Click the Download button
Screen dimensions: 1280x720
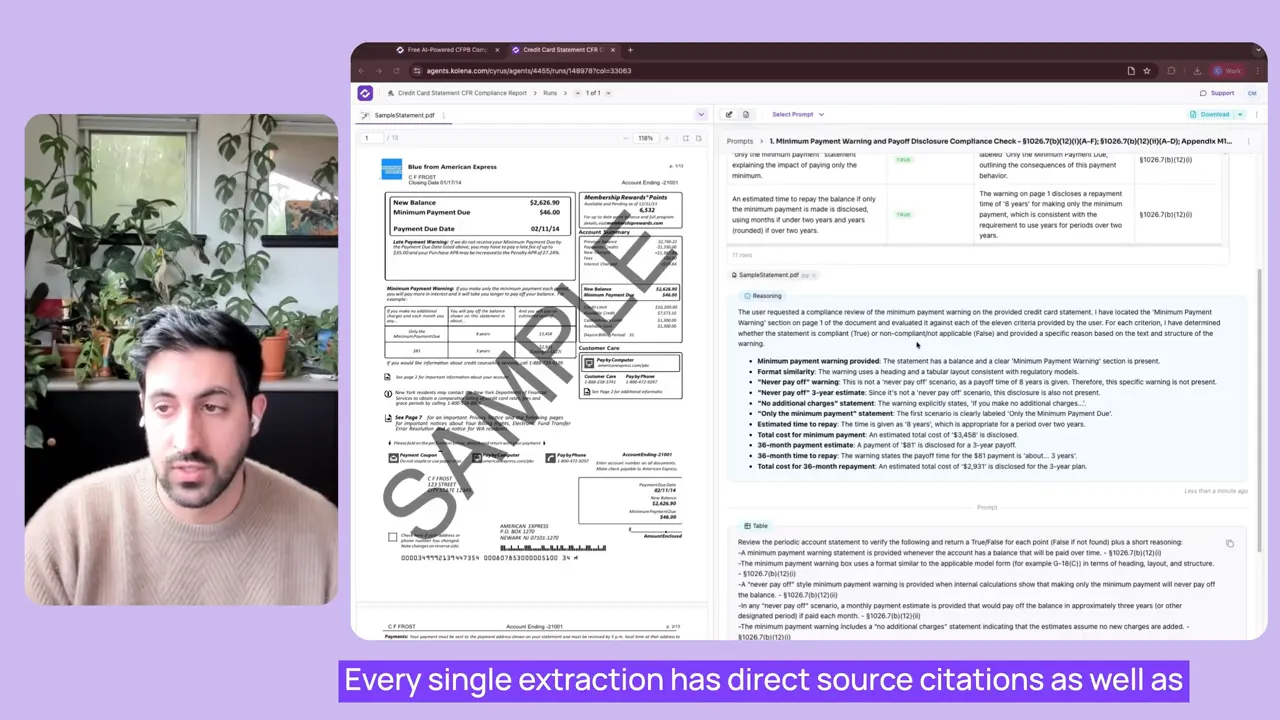(x=1214, y=114)
